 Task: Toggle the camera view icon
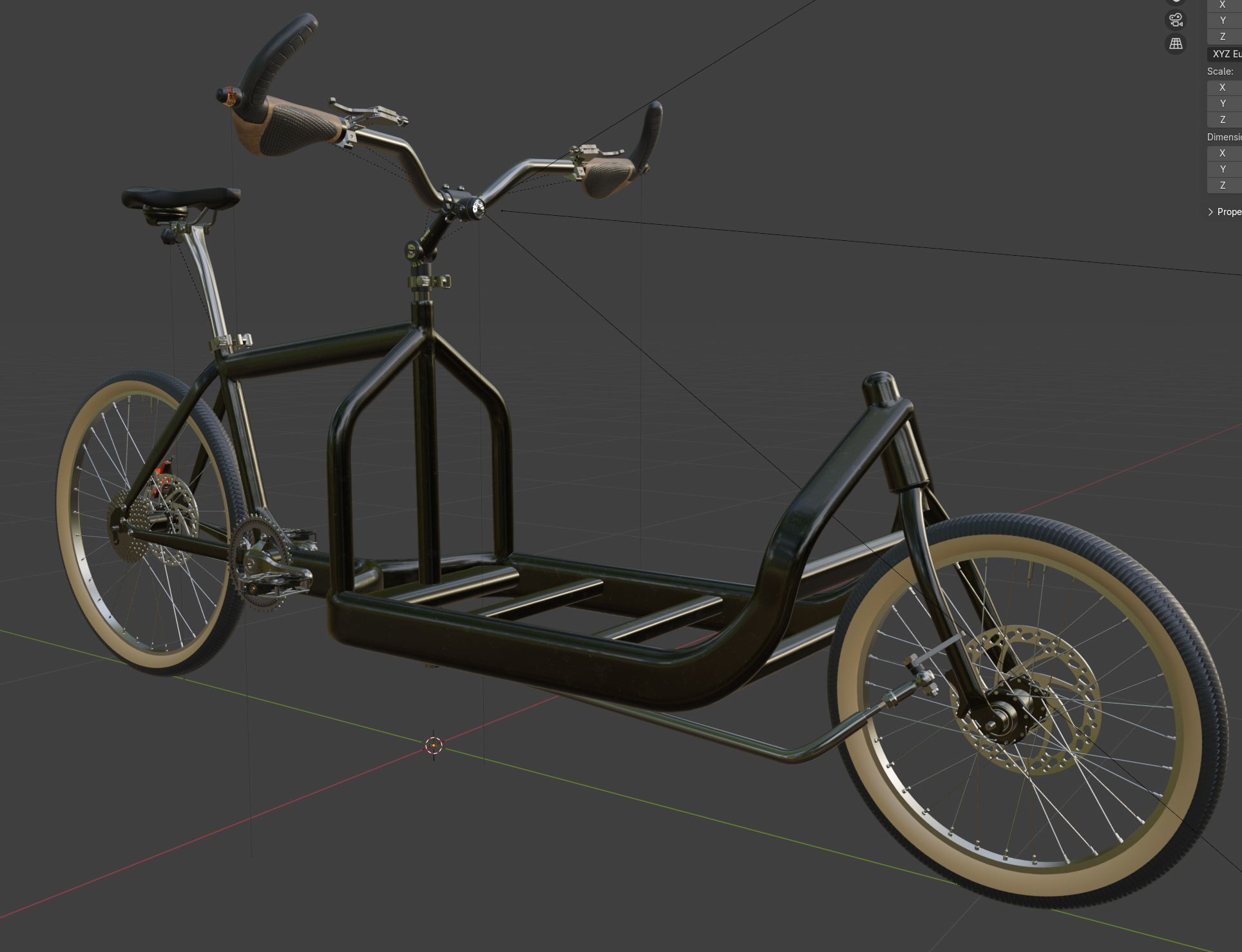[x=1176, y=20]
